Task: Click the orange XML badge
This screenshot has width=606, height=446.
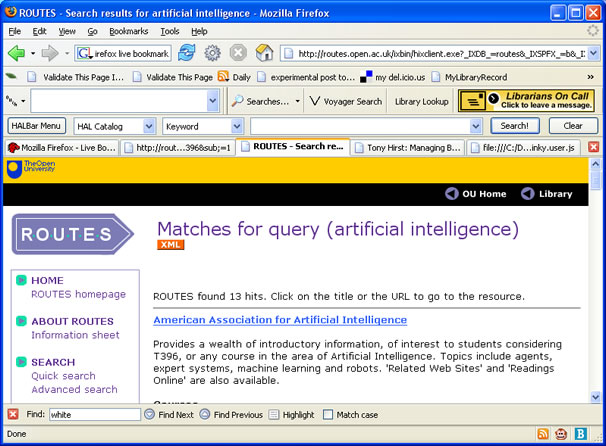Action: tap(170, 245)
